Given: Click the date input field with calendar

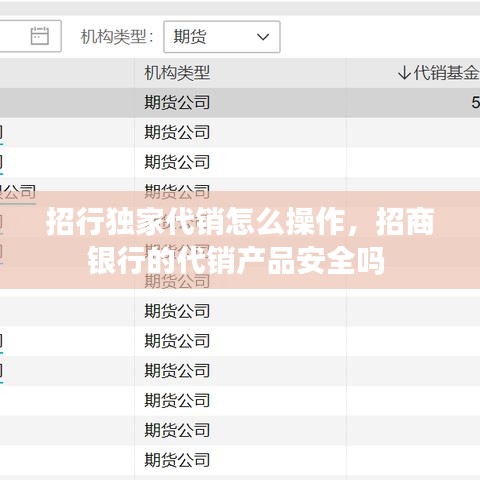Looking at the screenshot, I should tap(30, 36).
